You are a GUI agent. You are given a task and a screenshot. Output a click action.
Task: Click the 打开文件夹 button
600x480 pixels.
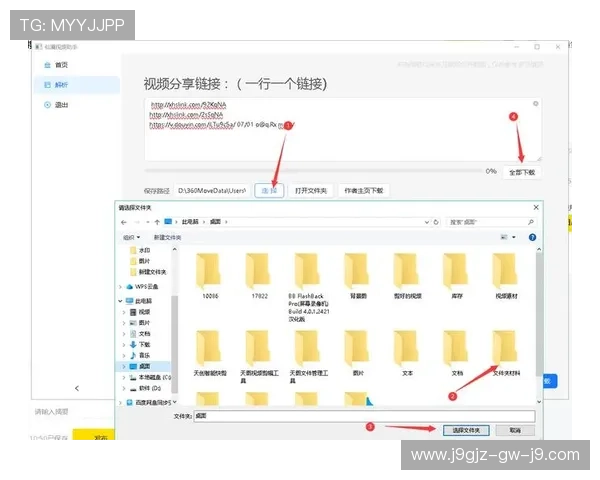[311, 191]
